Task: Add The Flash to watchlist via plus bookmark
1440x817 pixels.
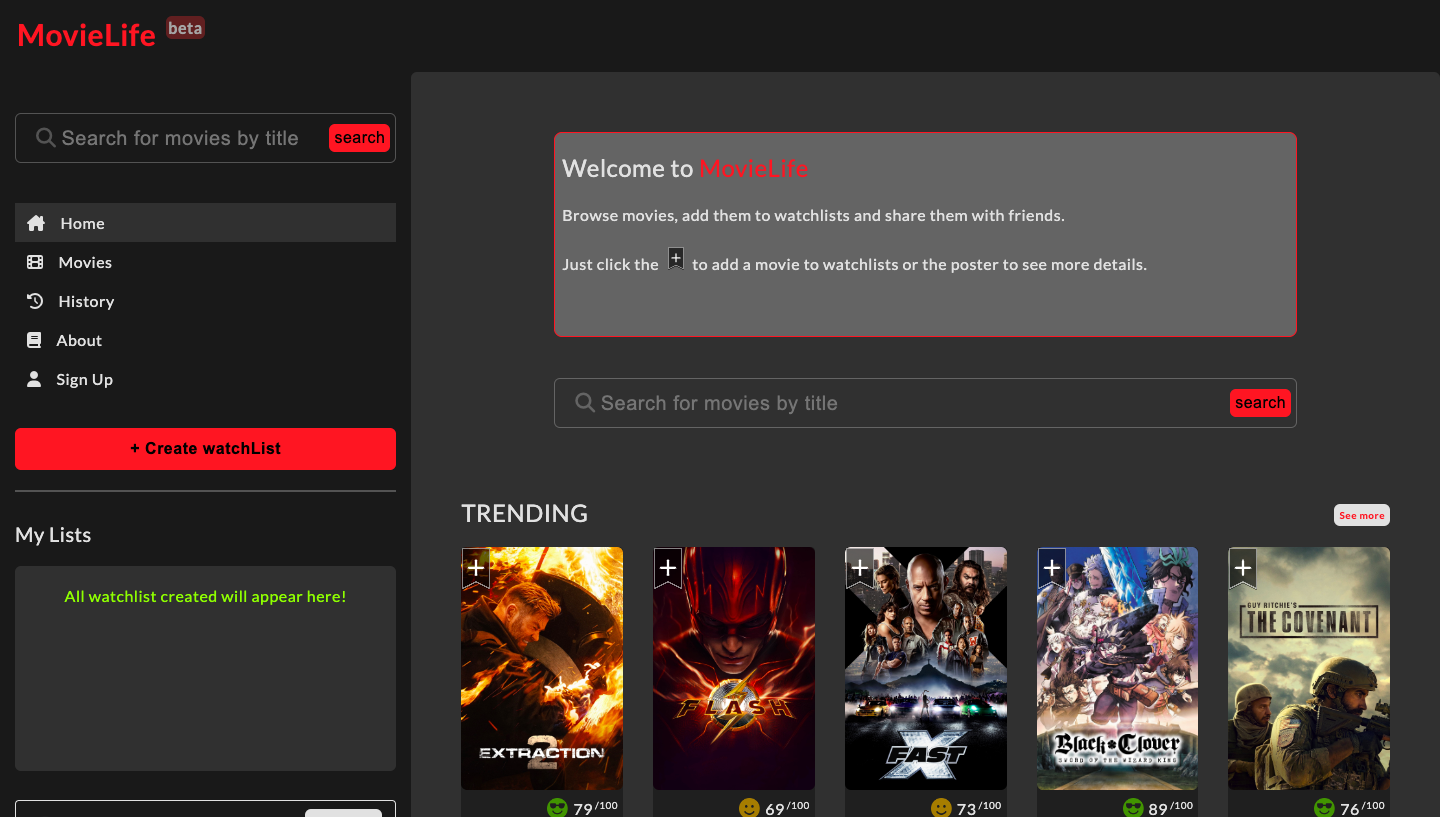Action: coord(668,568)
